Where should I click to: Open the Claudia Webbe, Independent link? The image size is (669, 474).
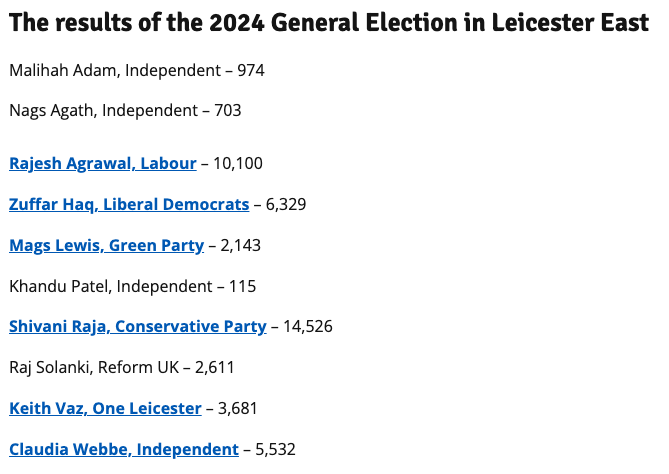click(124, 450)
